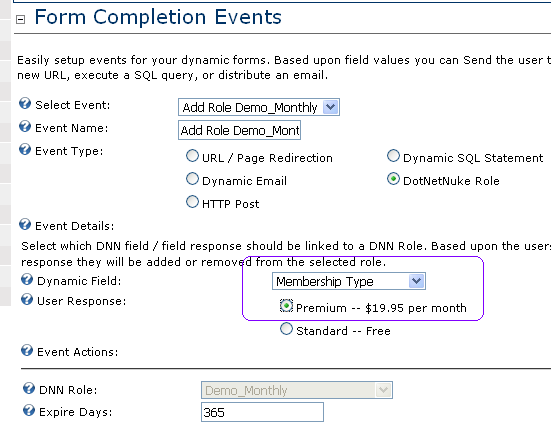Open the Select Event dropdown

click(259, 107)
